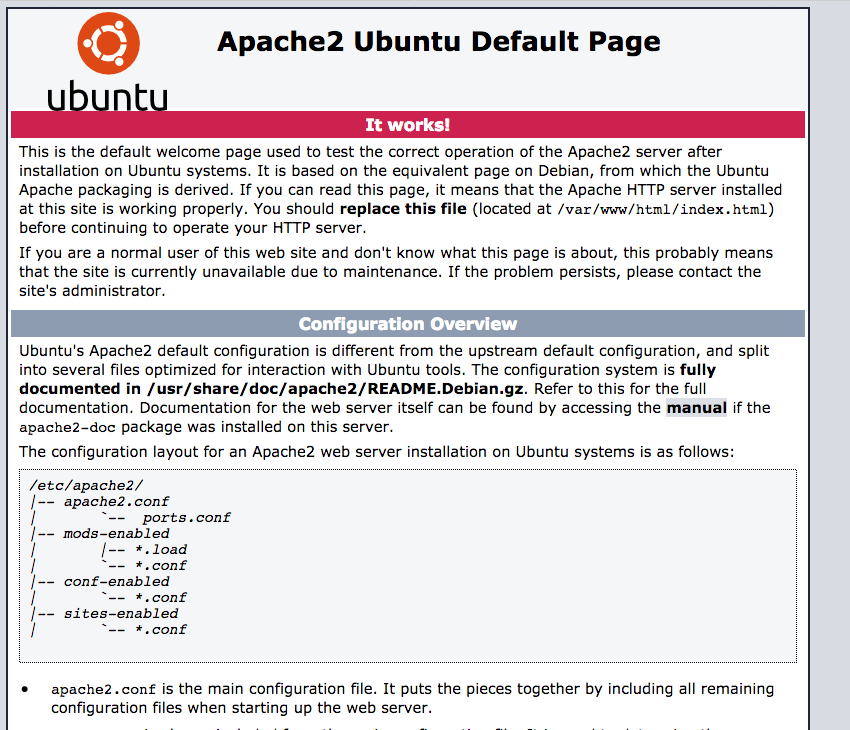
Task: Click the Ubuntu circle-of-friends logo
Action: (107, 43)
